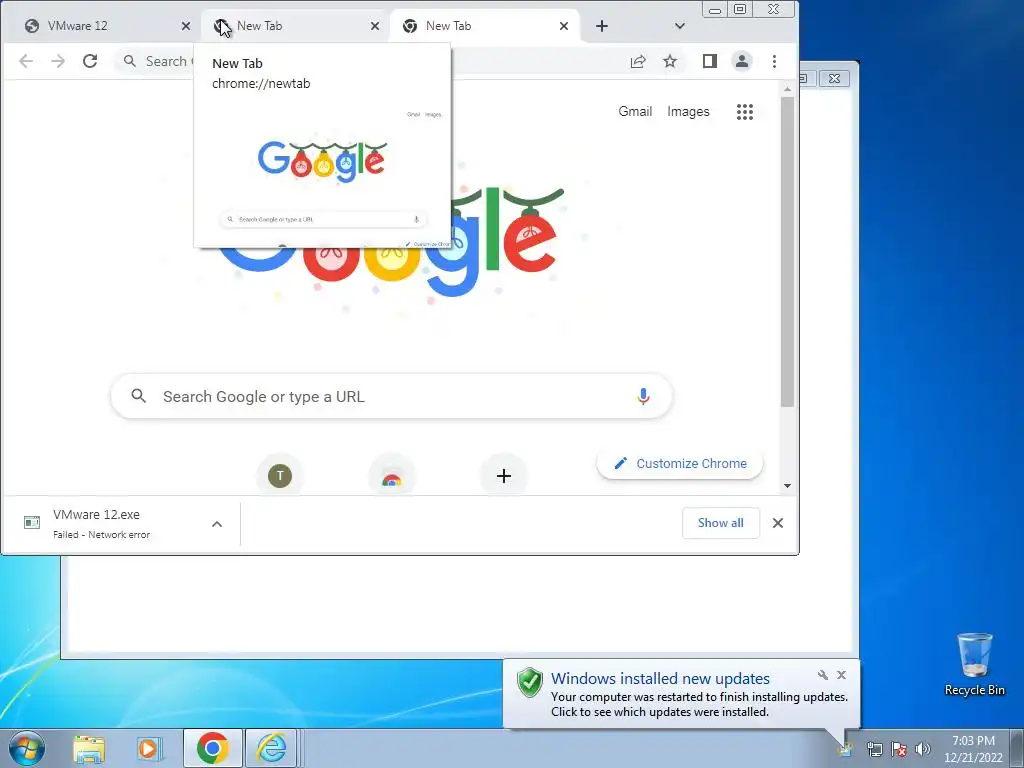Click the Search Google or type a URL box
Viewport: 1024px width, 768px height.
tap(392, 396)
